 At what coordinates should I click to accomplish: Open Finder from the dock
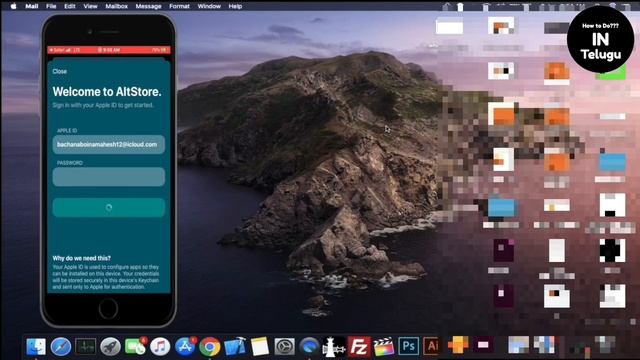[x=36, y=347]
